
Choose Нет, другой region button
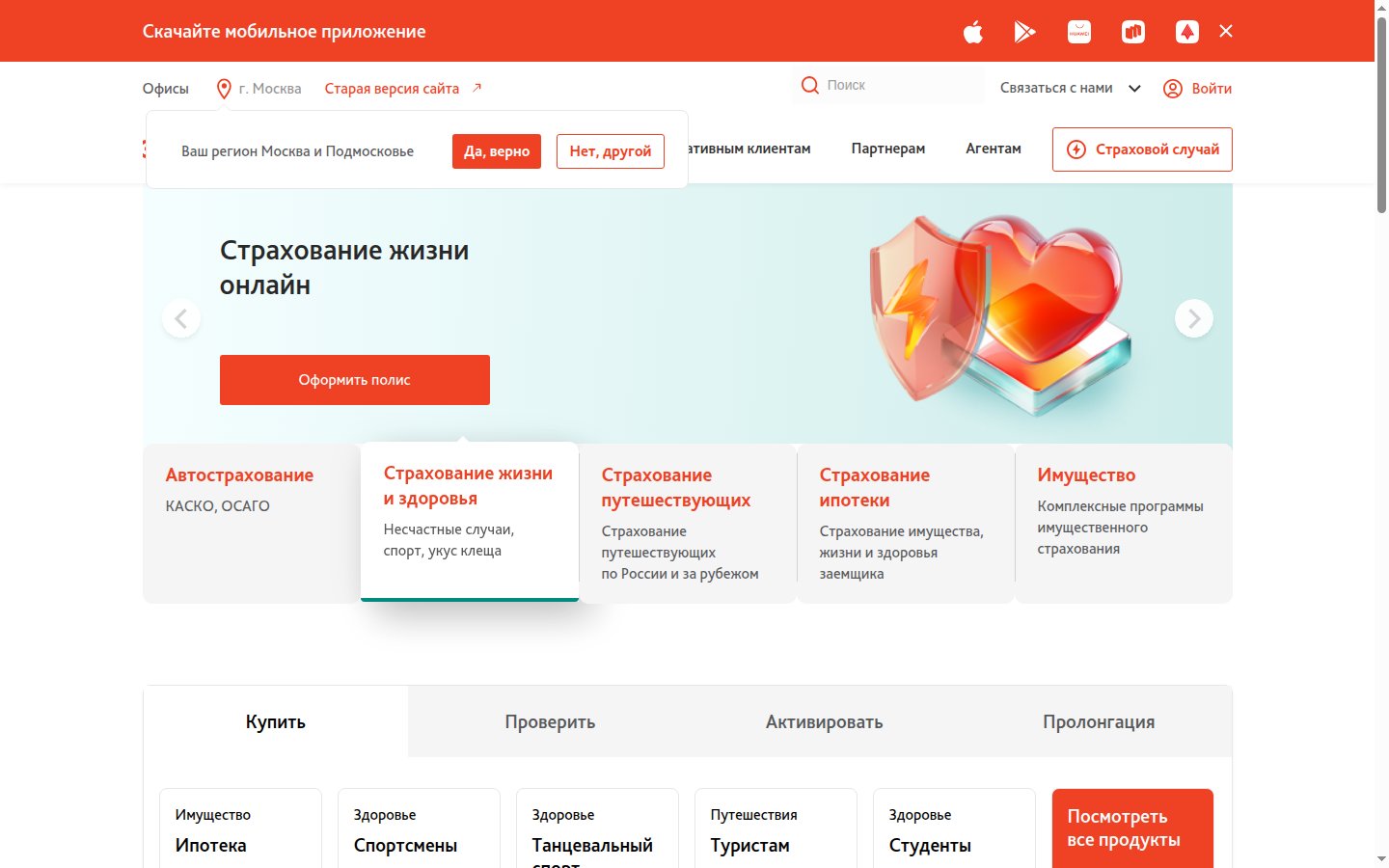tap(611, 151)
